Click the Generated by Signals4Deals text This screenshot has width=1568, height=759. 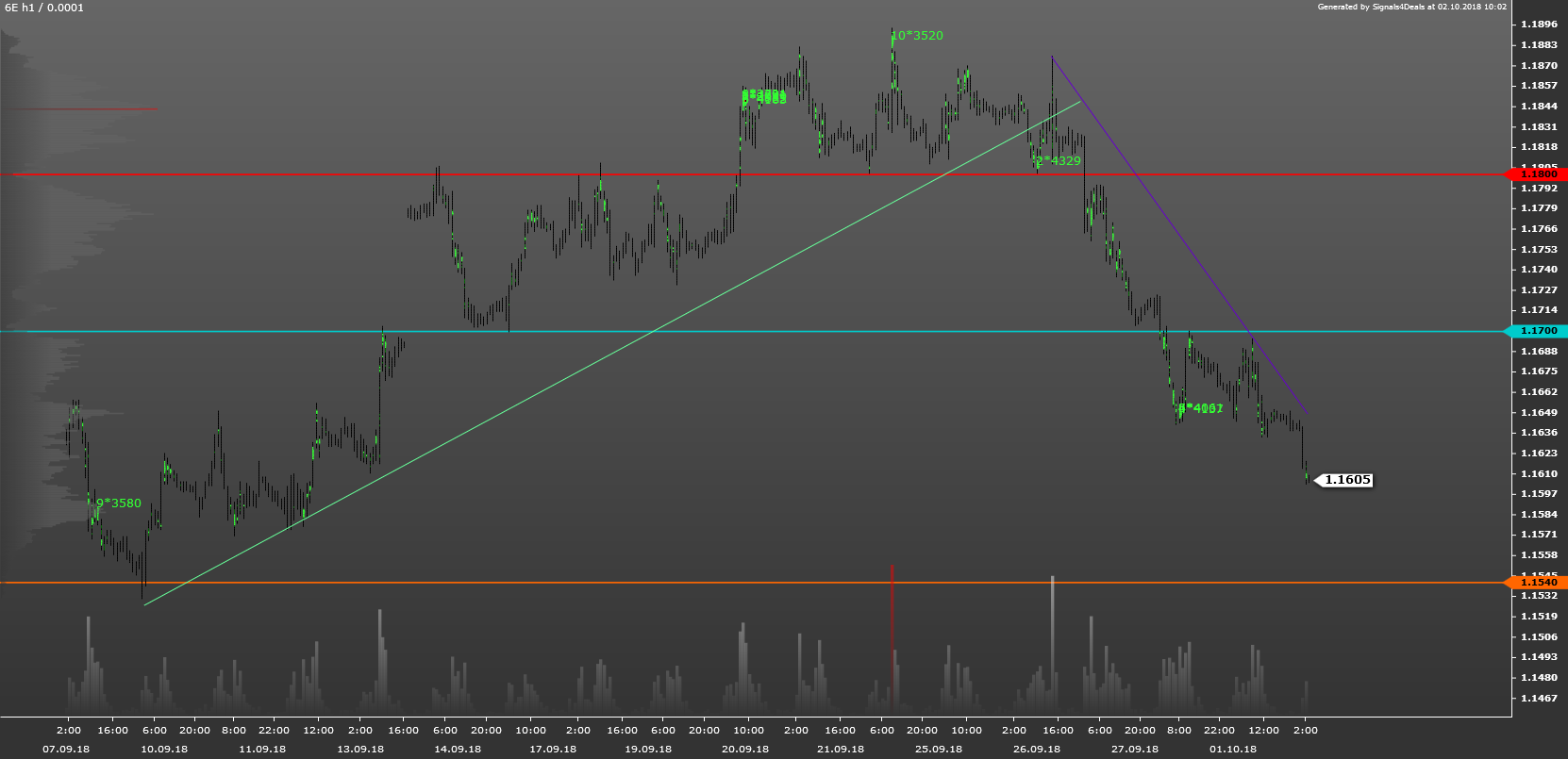click(x=1411, y=7)
